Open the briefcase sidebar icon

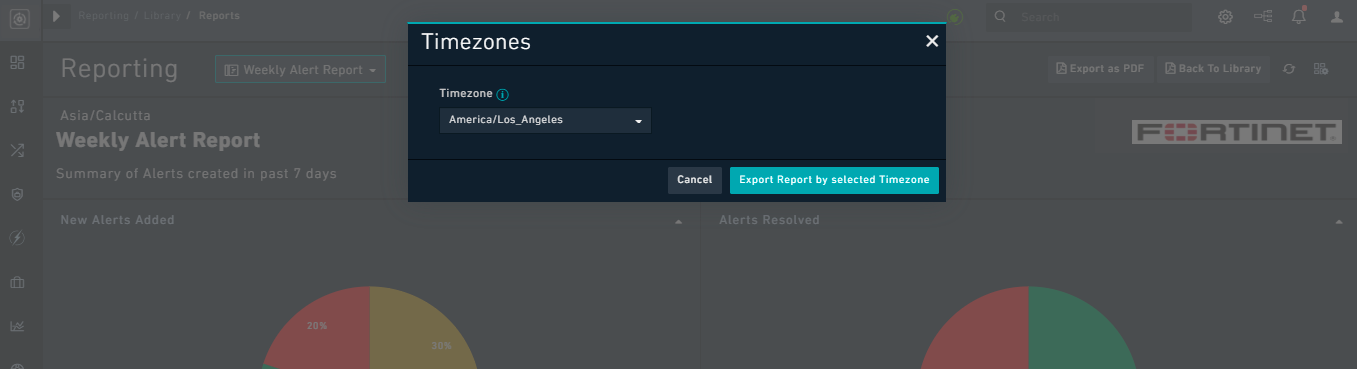(17, 282)
